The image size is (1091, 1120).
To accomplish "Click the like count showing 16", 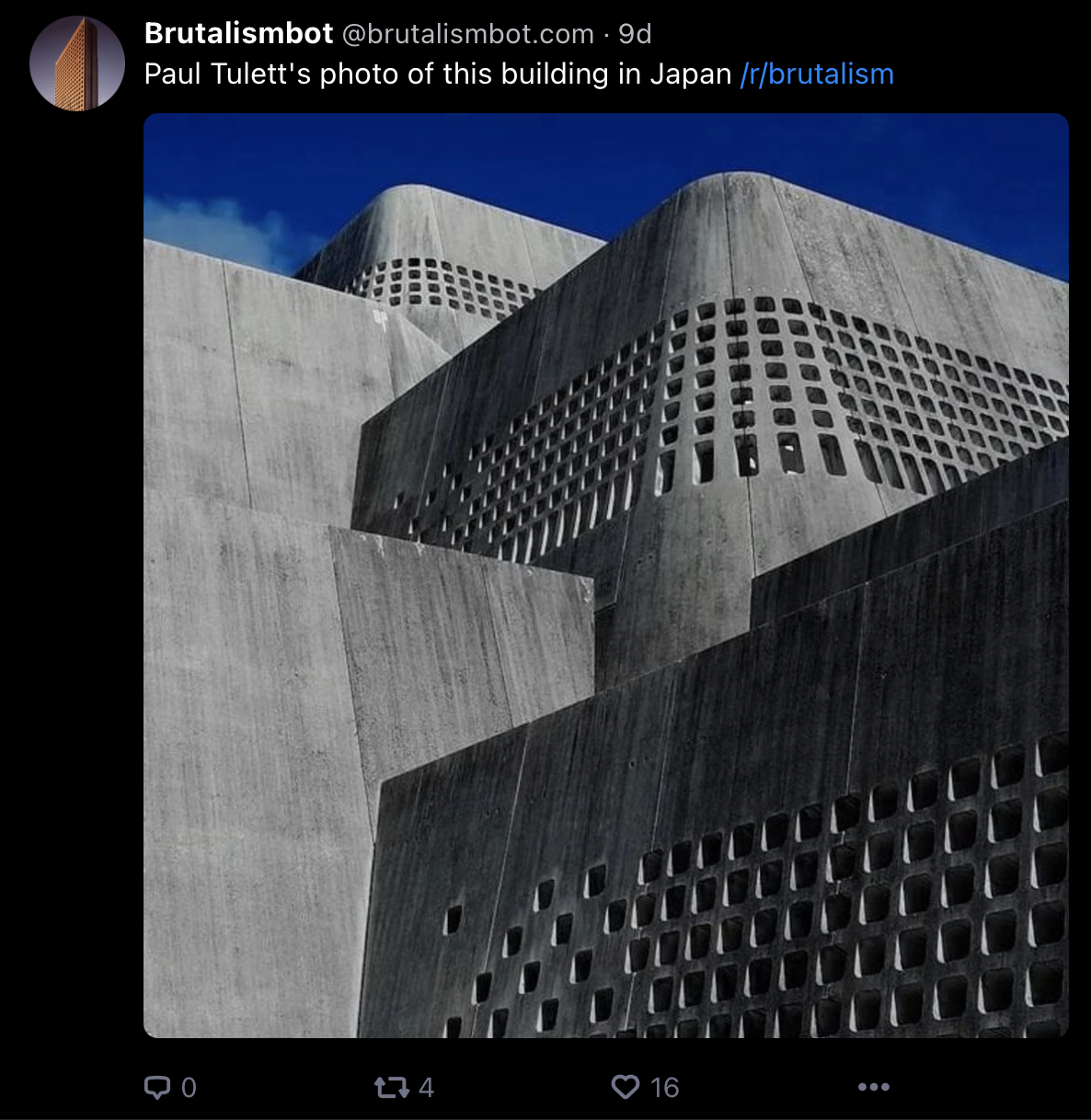I will point(664,1088).
